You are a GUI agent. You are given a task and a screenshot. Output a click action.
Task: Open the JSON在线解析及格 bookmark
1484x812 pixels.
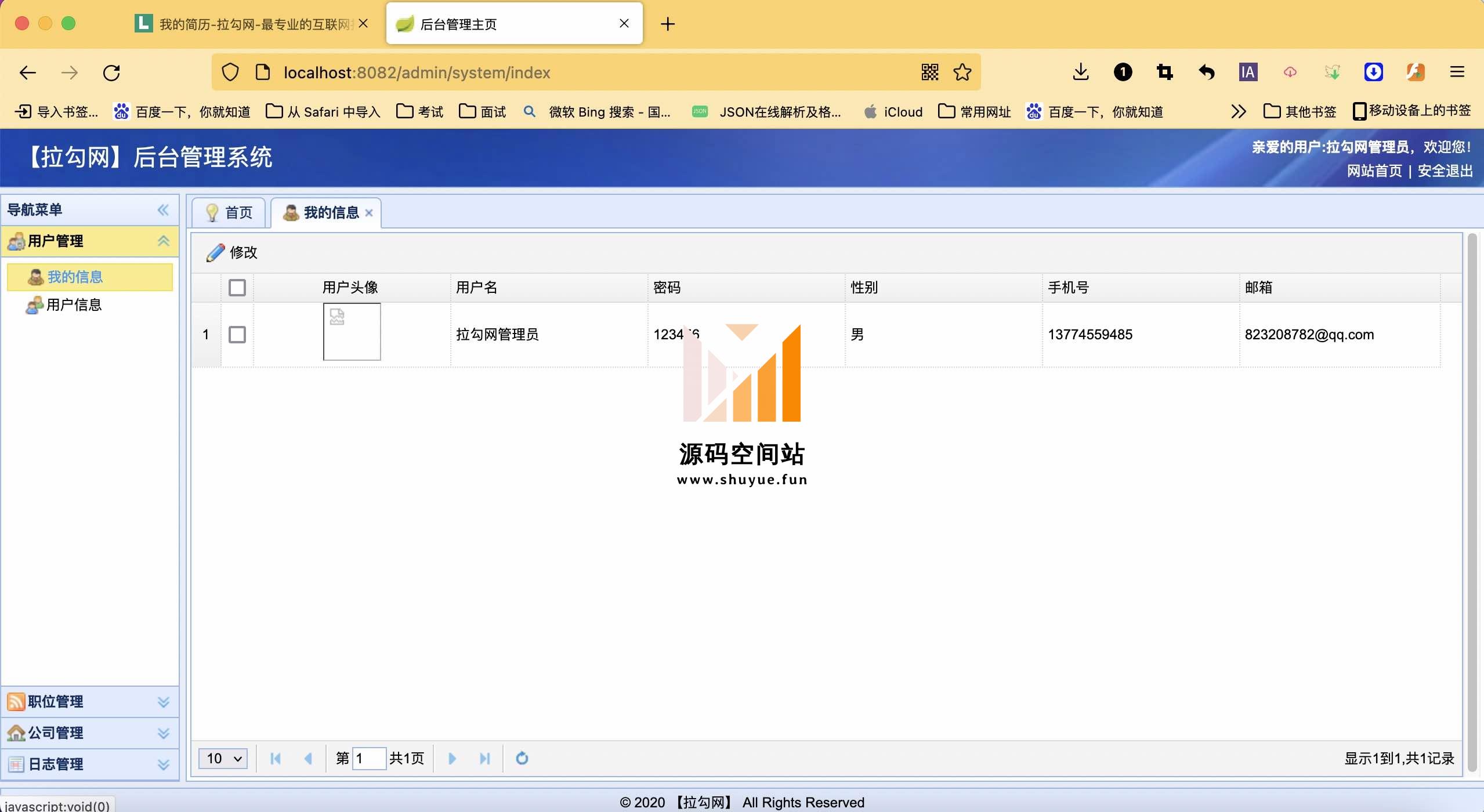click(x=766, y=111)
